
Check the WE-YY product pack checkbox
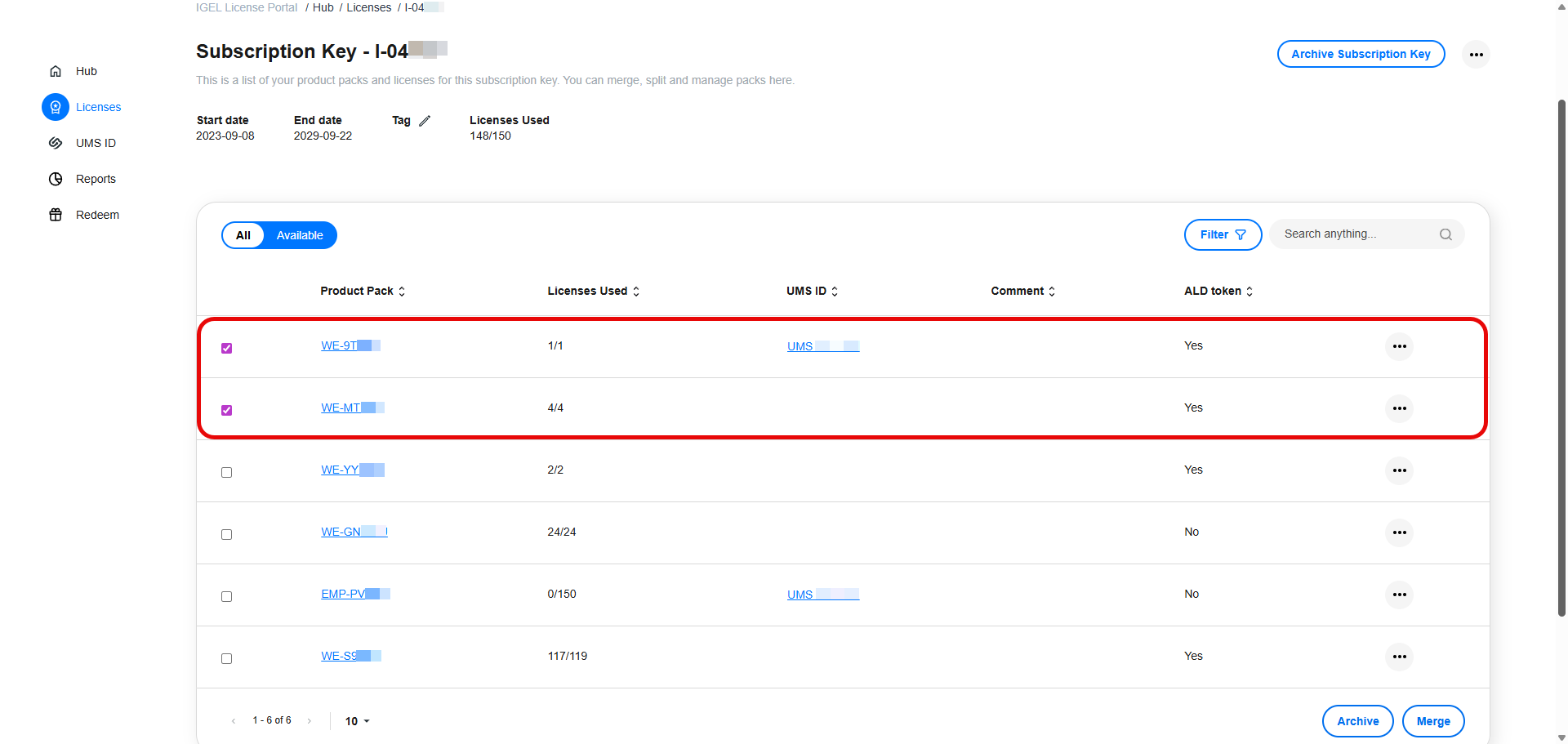[x=226, y=472]
